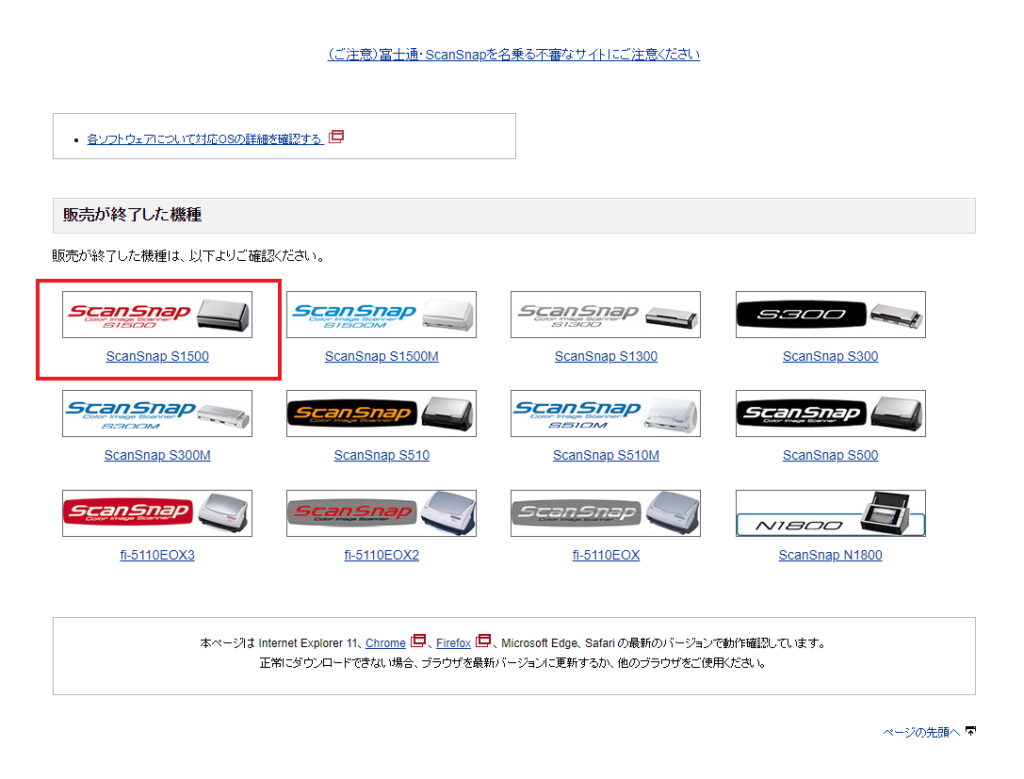Screen dimensions: 1024x779
Task: Open the fi-5110EOX text link
Action: tap(606, 555)
